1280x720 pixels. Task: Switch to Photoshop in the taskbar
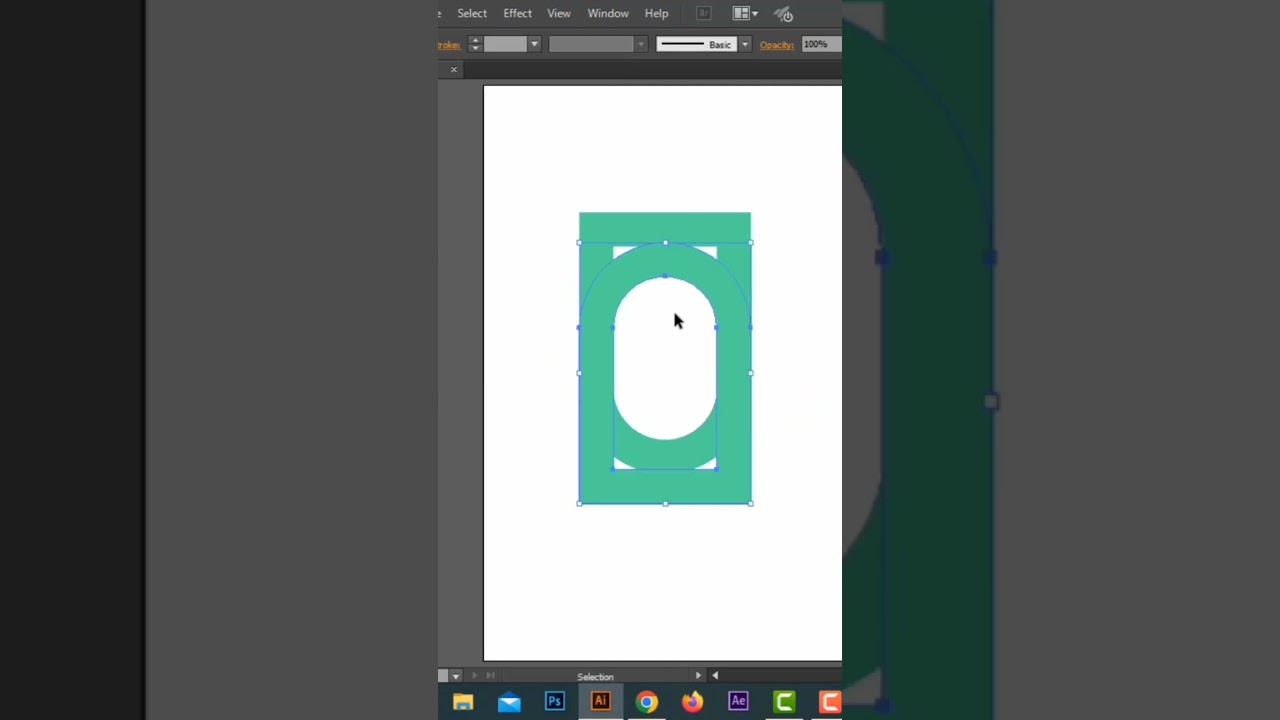[555, 702]
